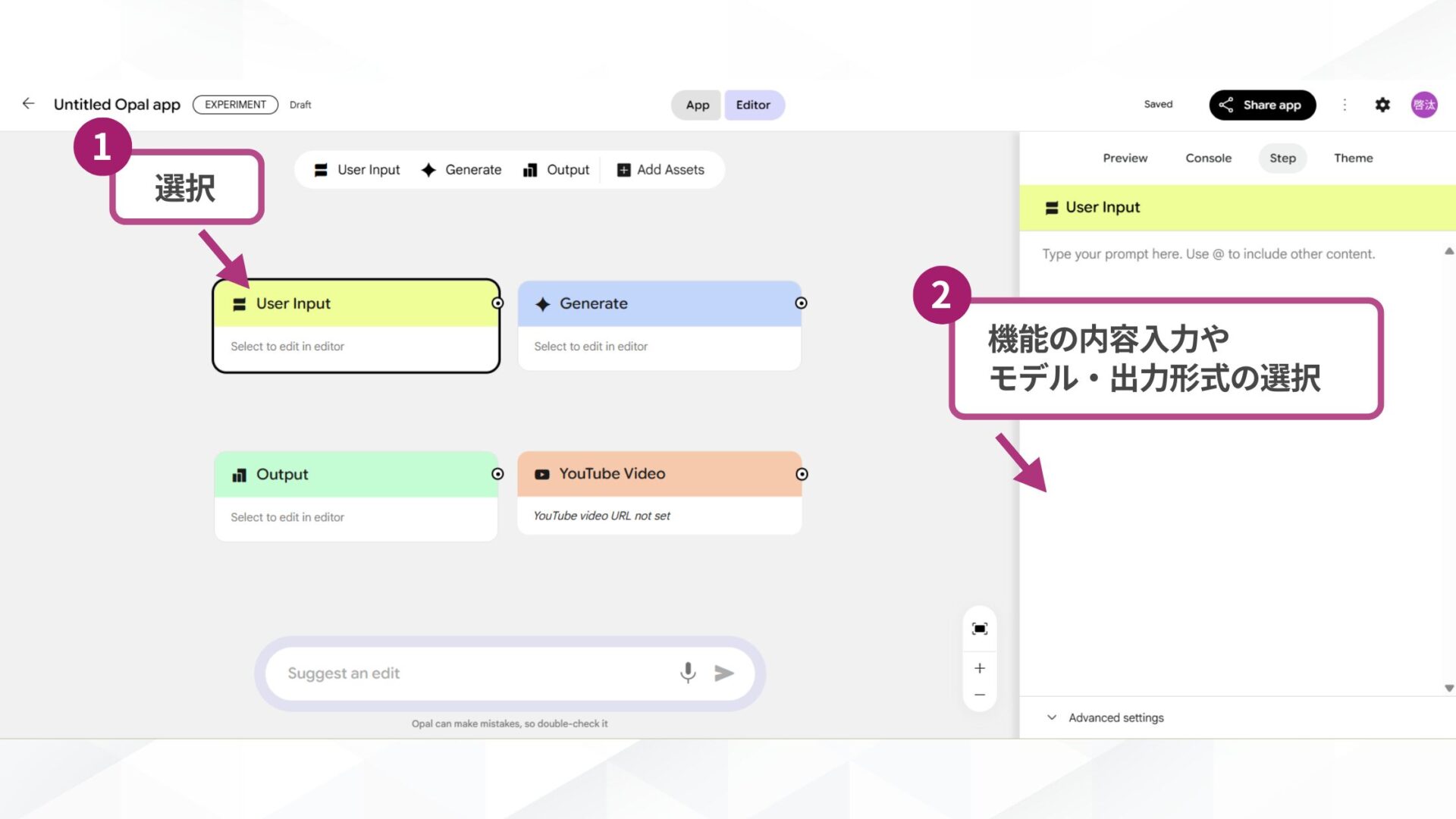The width and height of the screenshot is (1456, 819).
Task: Click the fit-to-view icon above zoom controls
Action: click(979, 628)
